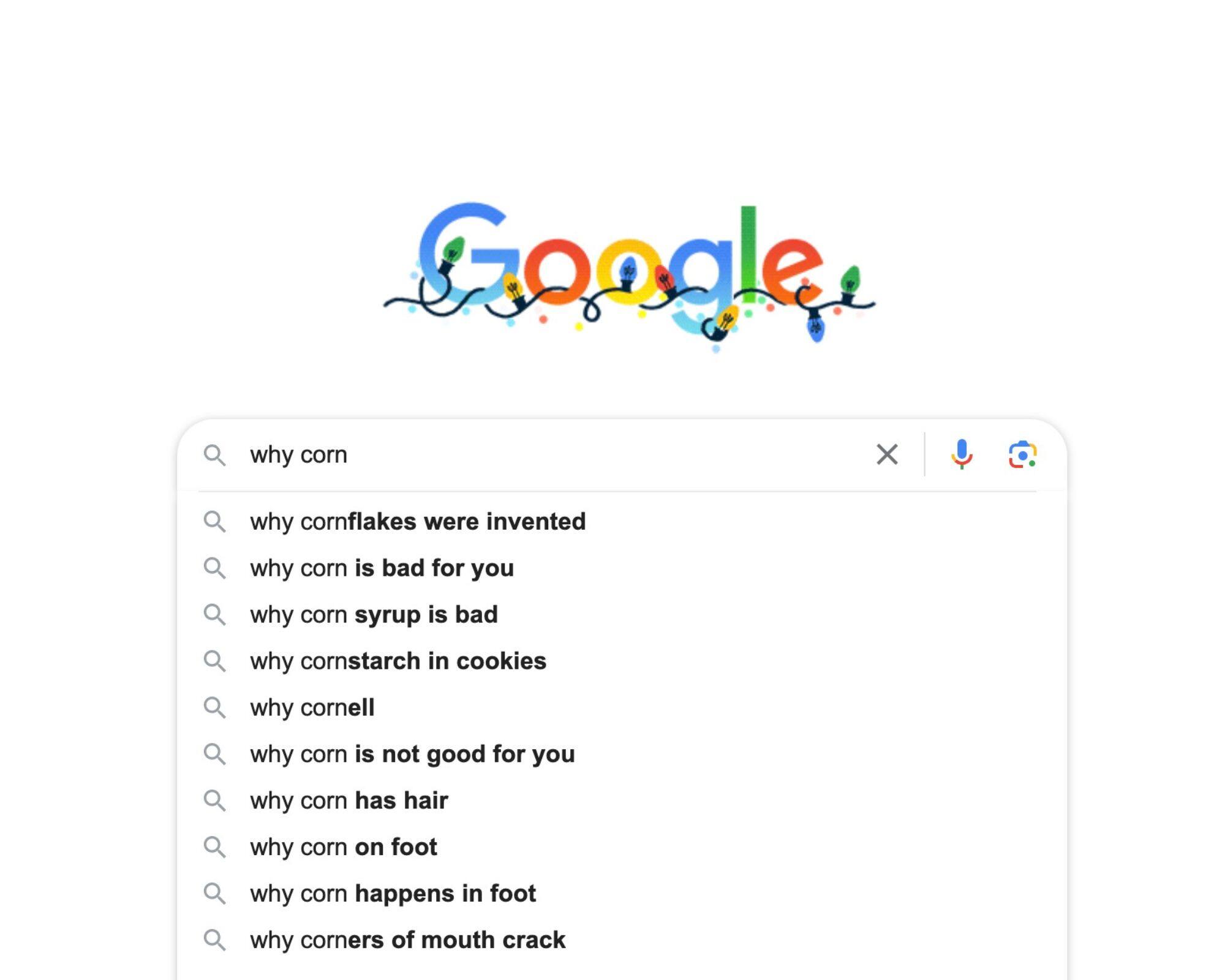Choose suggestion "why corn is bad for you"
Image resolution: width=1225 pixels, height=980 pixels.
coord(382,568)
